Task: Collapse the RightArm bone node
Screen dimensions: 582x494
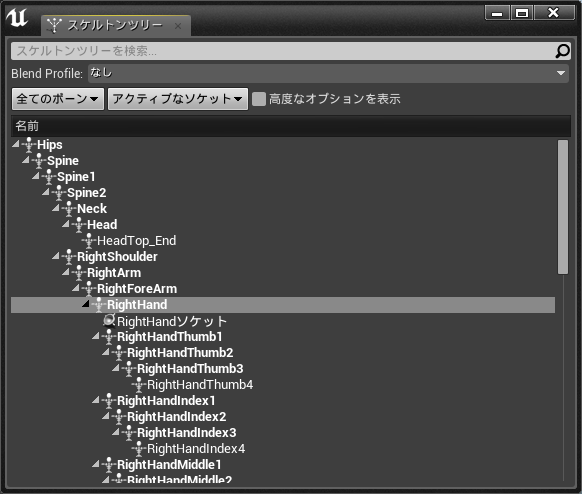Action: click(66, 272)
